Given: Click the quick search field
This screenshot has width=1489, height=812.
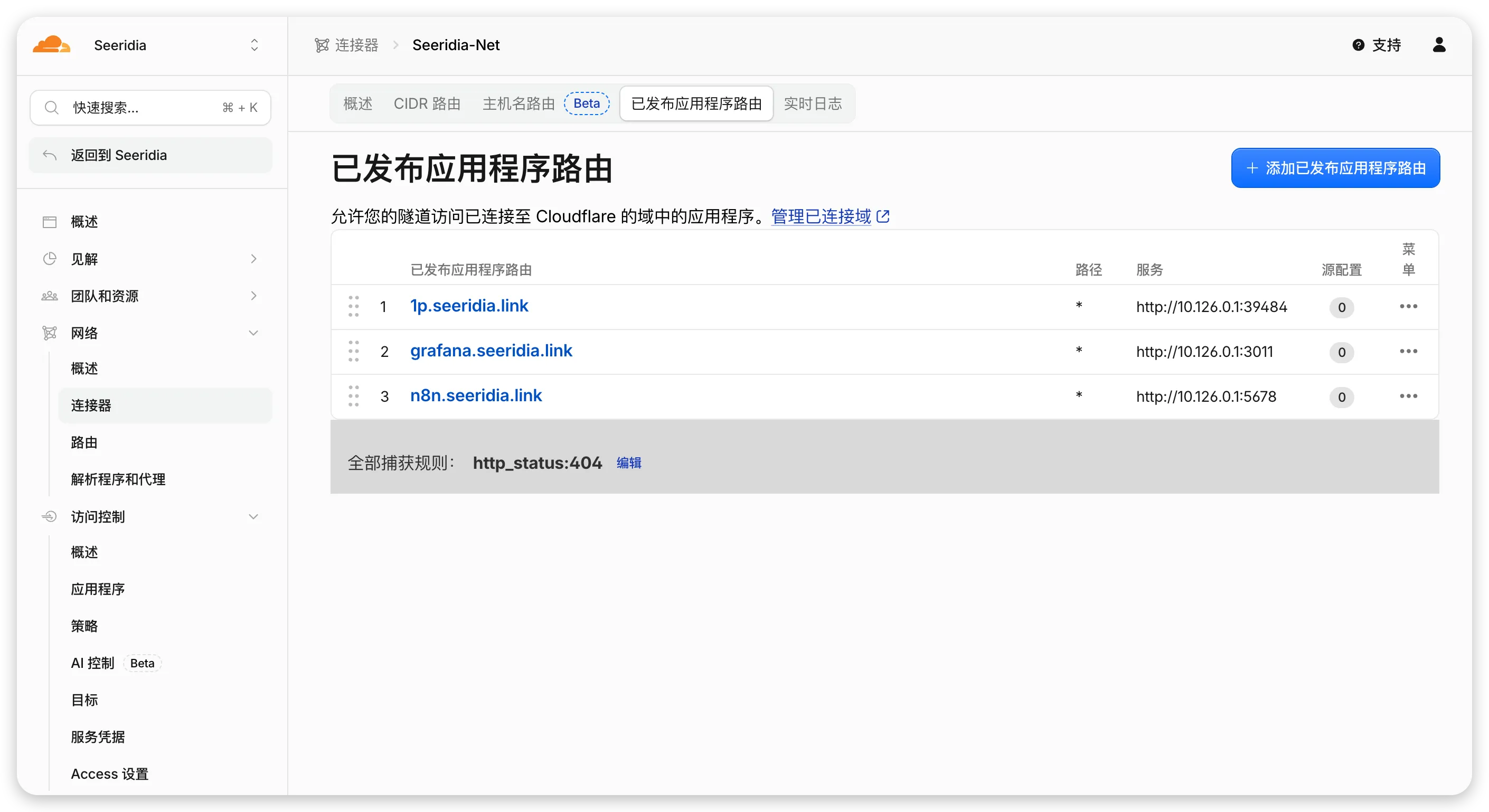Looking at the screenshot, I should tap(150, 108).
